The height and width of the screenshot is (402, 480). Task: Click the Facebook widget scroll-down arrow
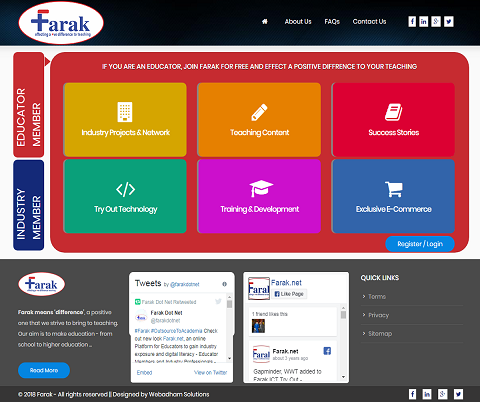[x=343, y=377]
